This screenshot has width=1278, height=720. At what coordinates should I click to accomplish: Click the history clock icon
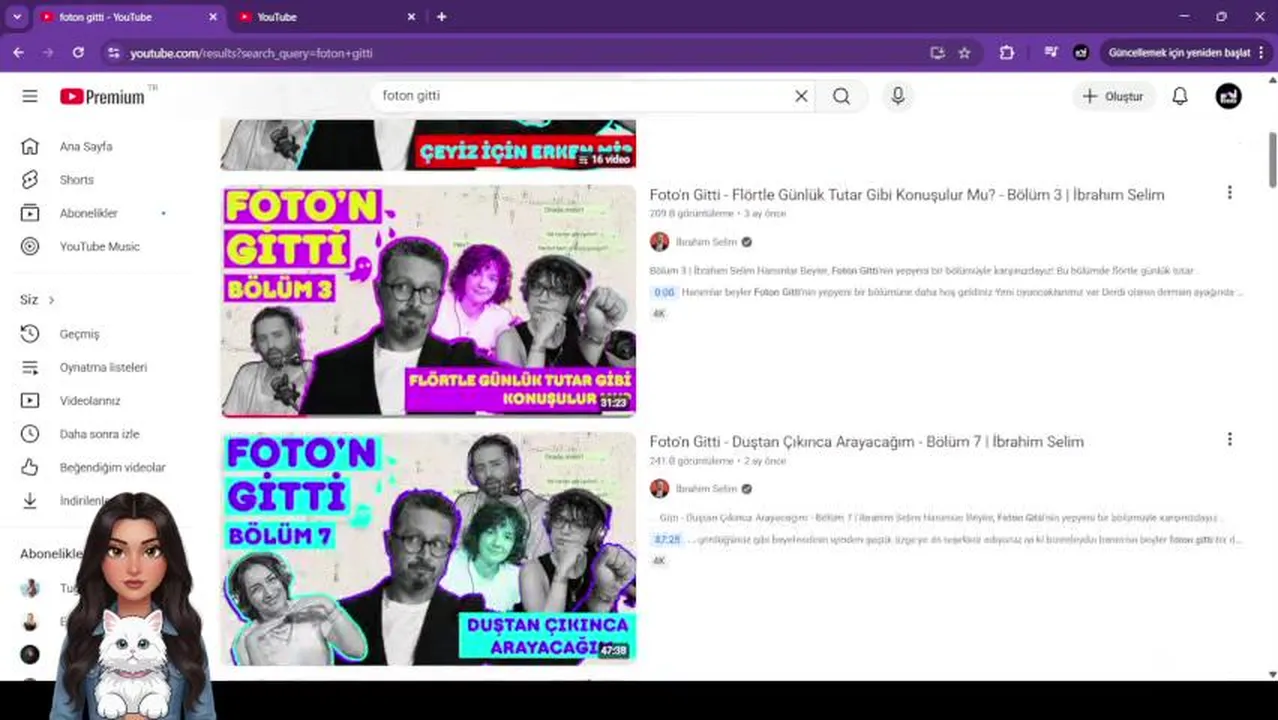(30, 334)
